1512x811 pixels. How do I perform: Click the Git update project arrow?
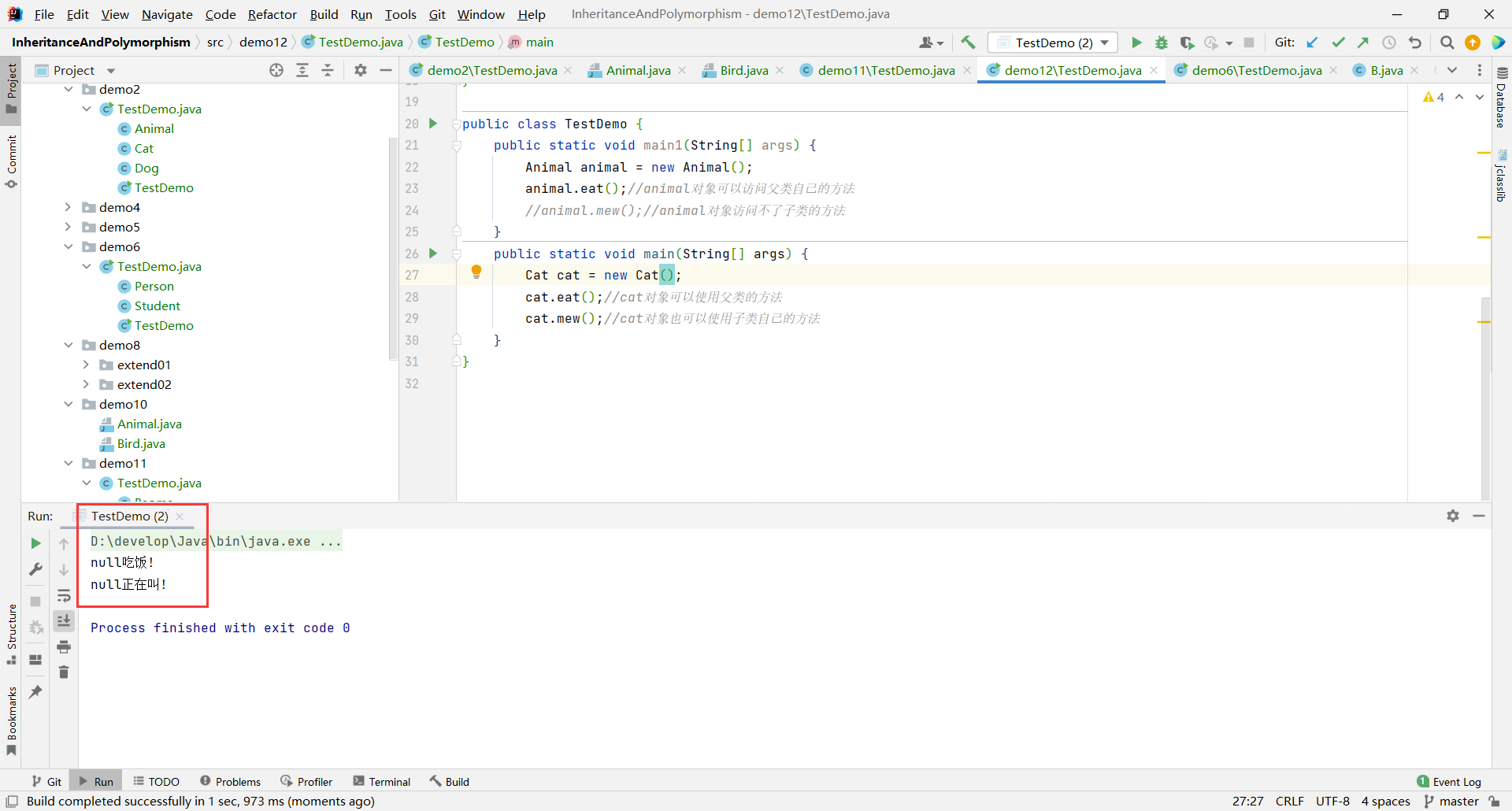(1312, 43)
